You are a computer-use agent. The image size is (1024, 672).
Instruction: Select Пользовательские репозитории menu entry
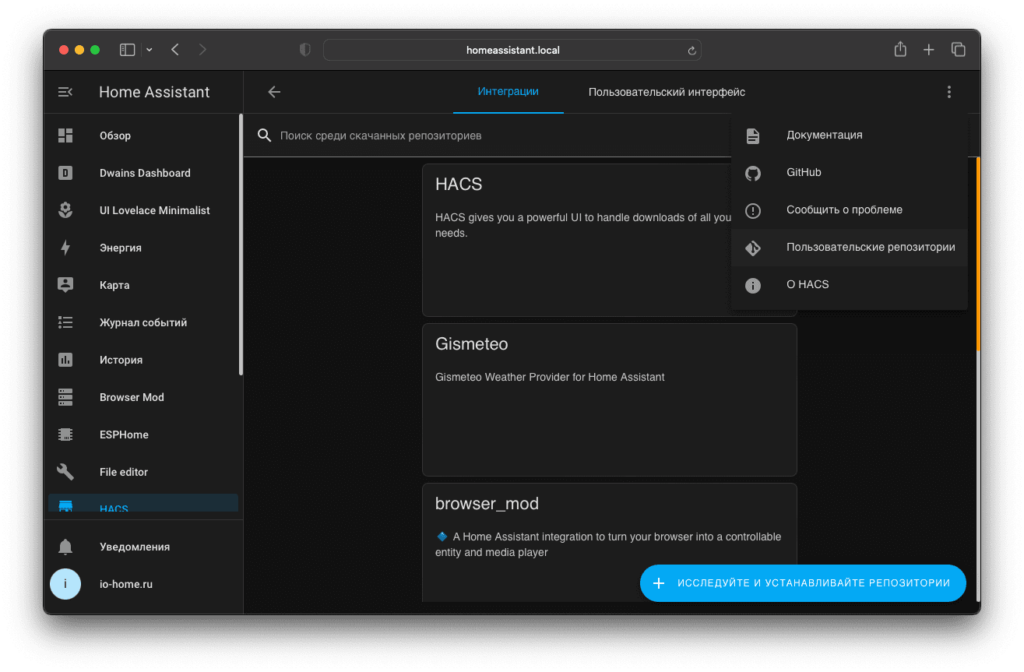849,248
